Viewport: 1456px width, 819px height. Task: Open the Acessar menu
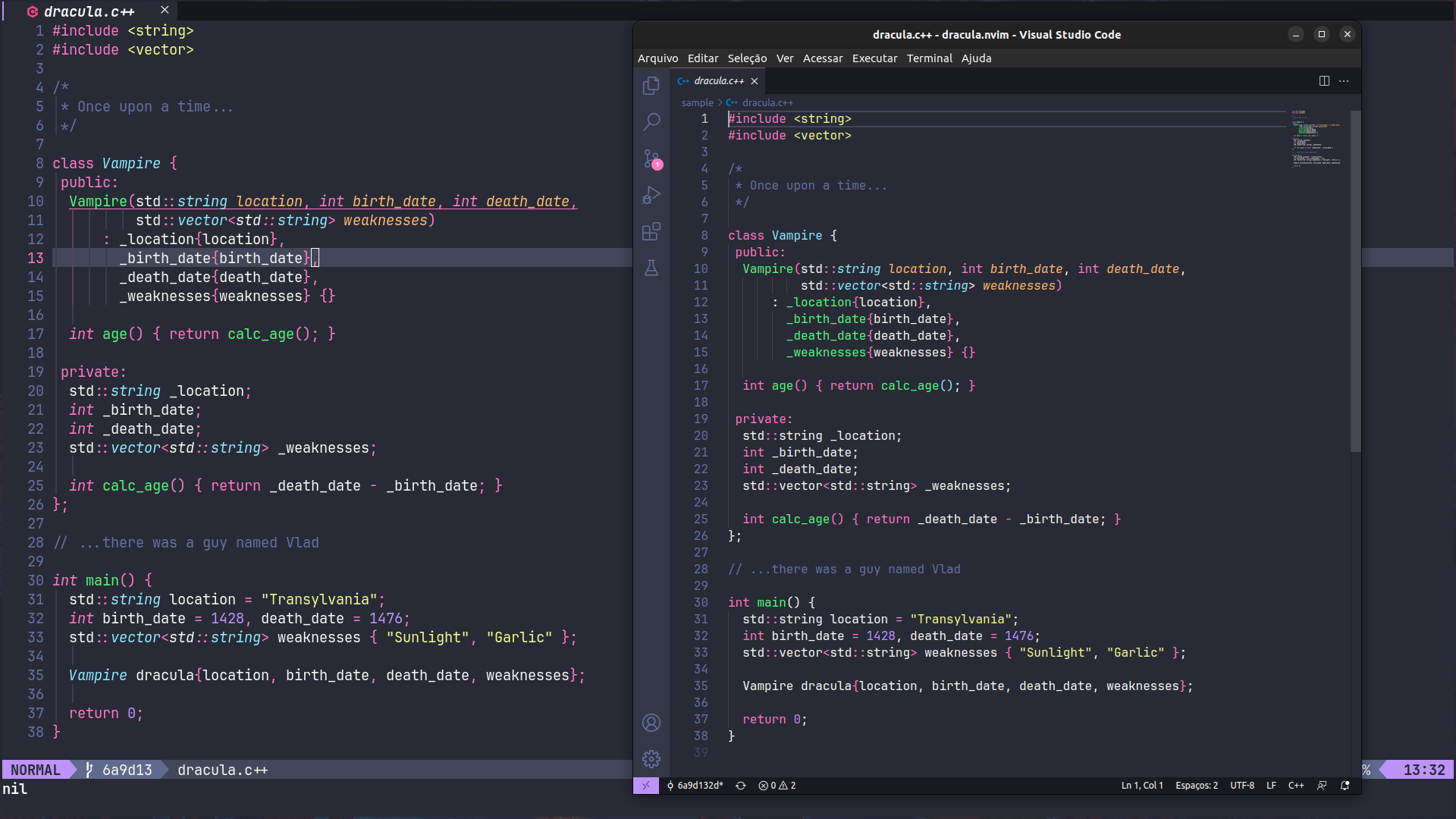[823, 58]
